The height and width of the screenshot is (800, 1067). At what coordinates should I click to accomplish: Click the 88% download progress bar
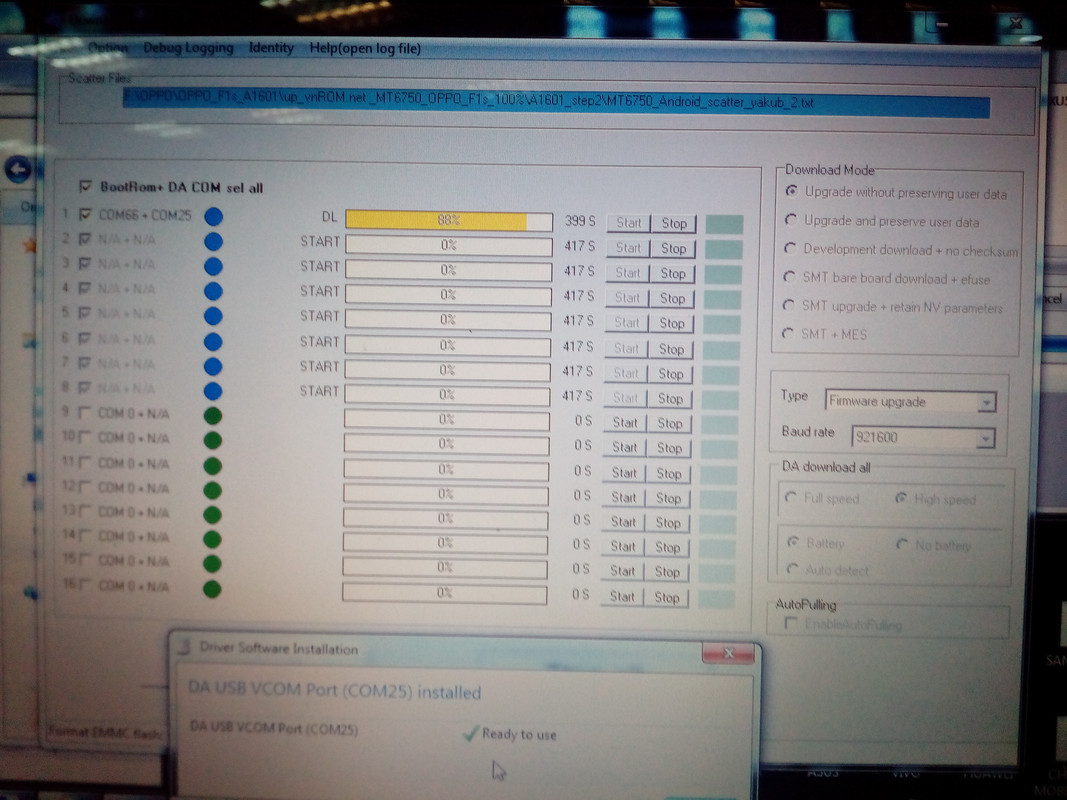tap(448, 220)
